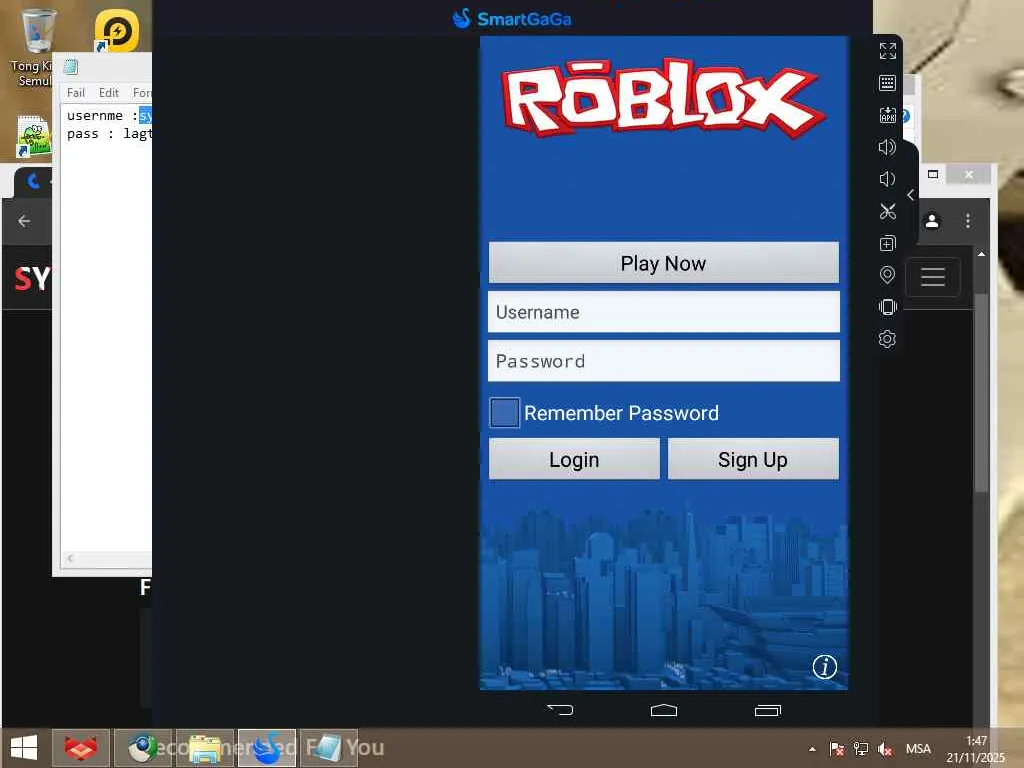Click the browser back arrow
Viewport: 1024px width, 768px height.
coord(24,221)
